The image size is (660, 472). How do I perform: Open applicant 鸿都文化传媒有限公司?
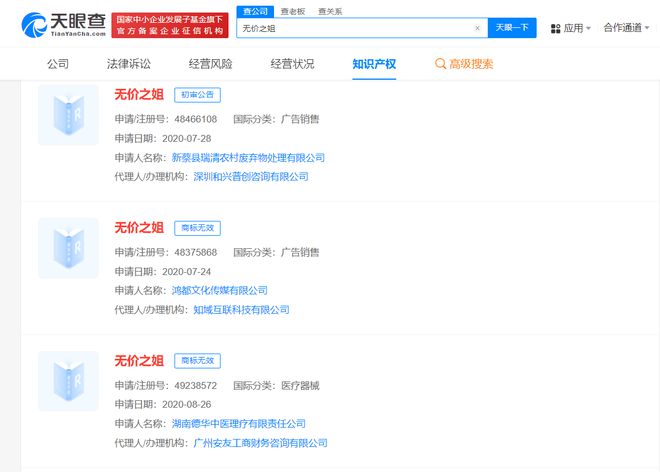[220, 291]
